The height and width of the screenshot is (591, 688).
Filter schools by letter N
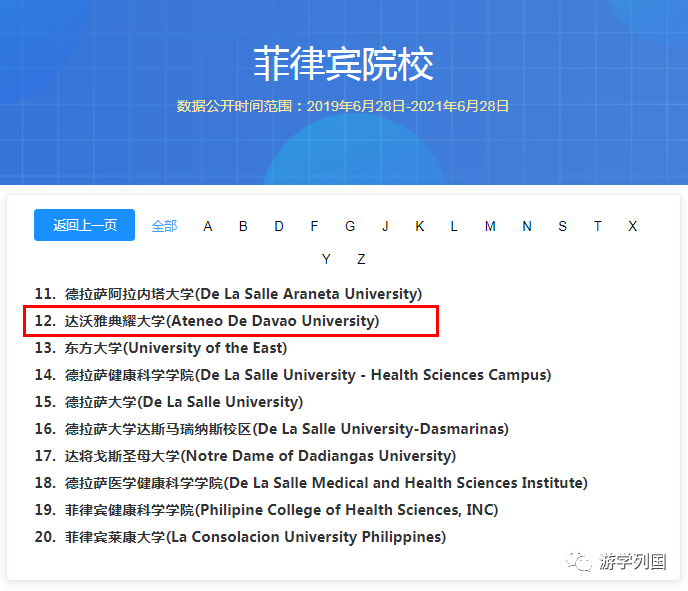(527, 226)
